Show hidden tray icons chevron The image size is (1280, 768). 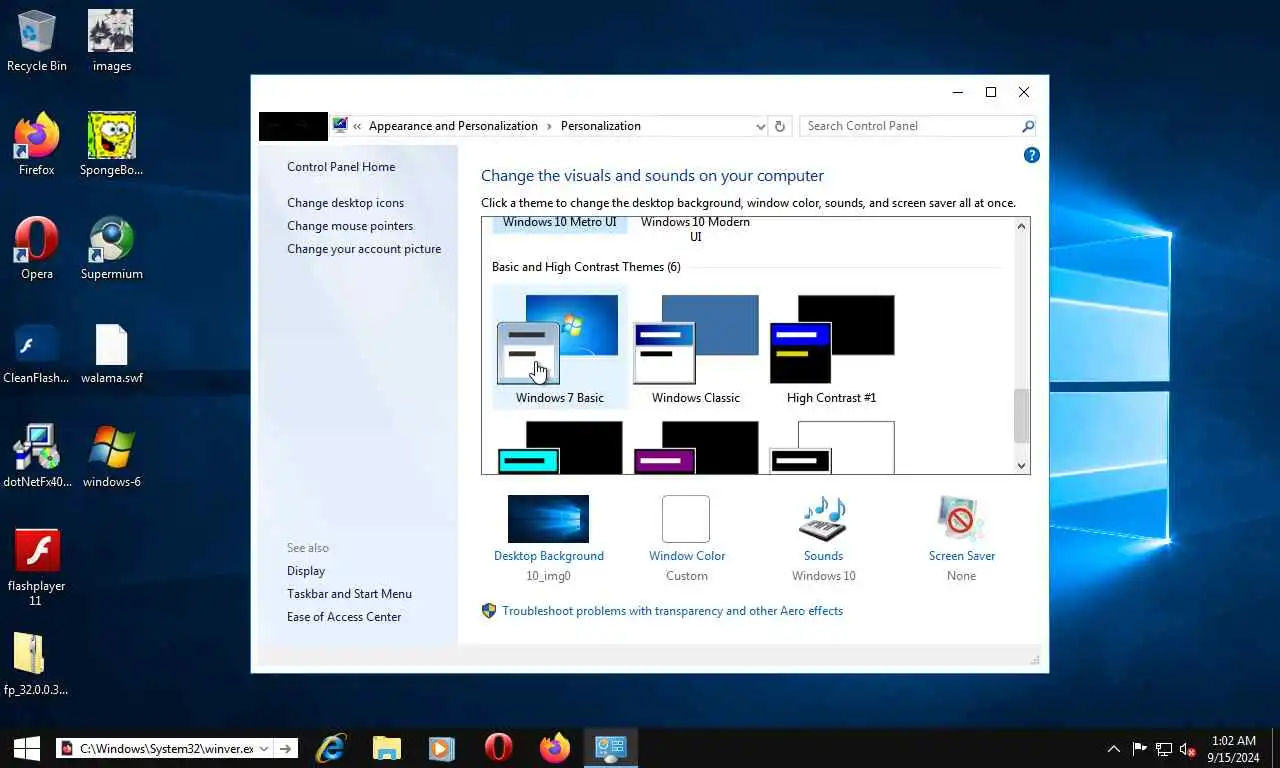click(1113, 749)
